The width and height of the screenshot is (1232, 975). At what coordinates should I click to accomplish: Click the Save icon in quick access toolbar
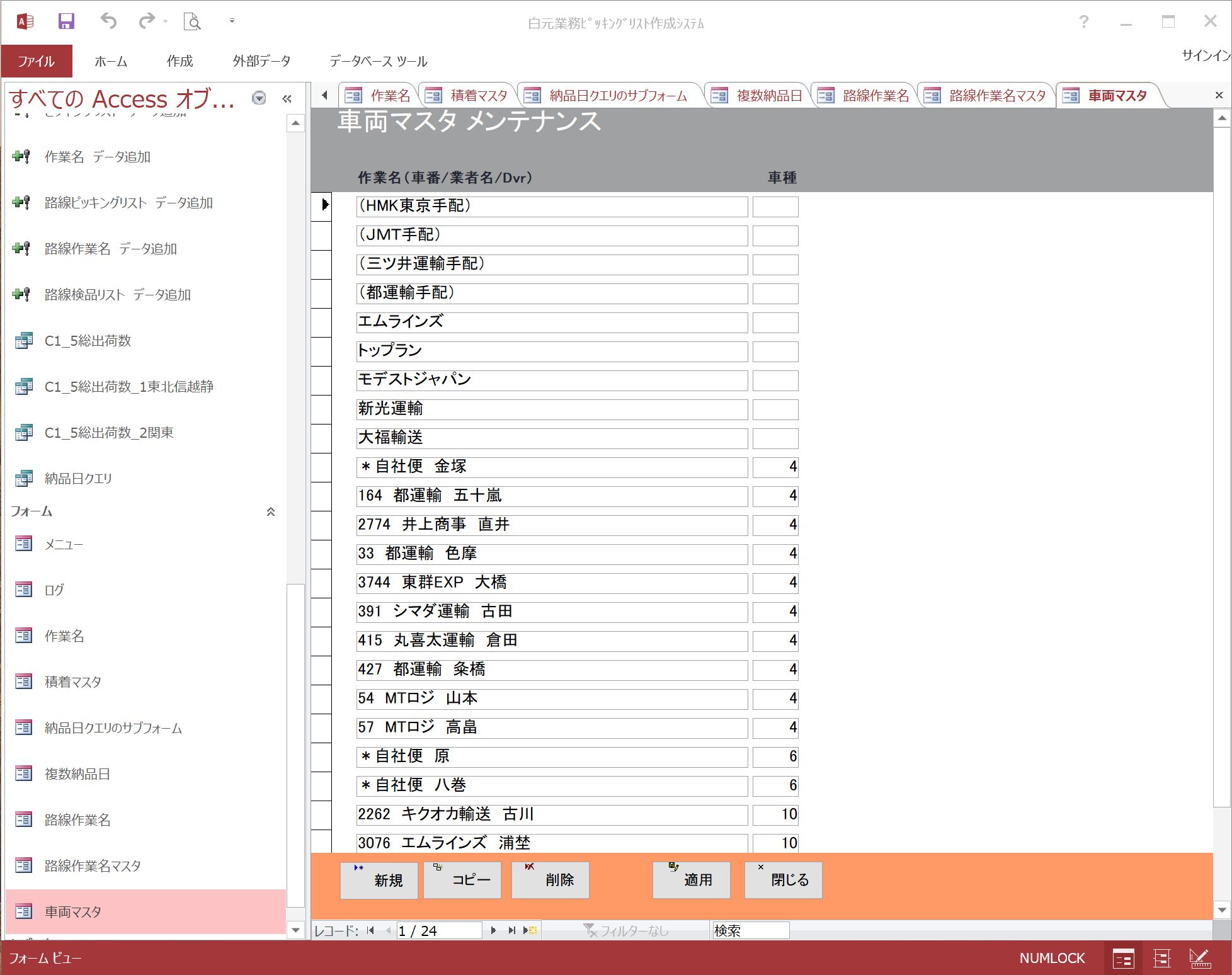click(x=66, y=21)
